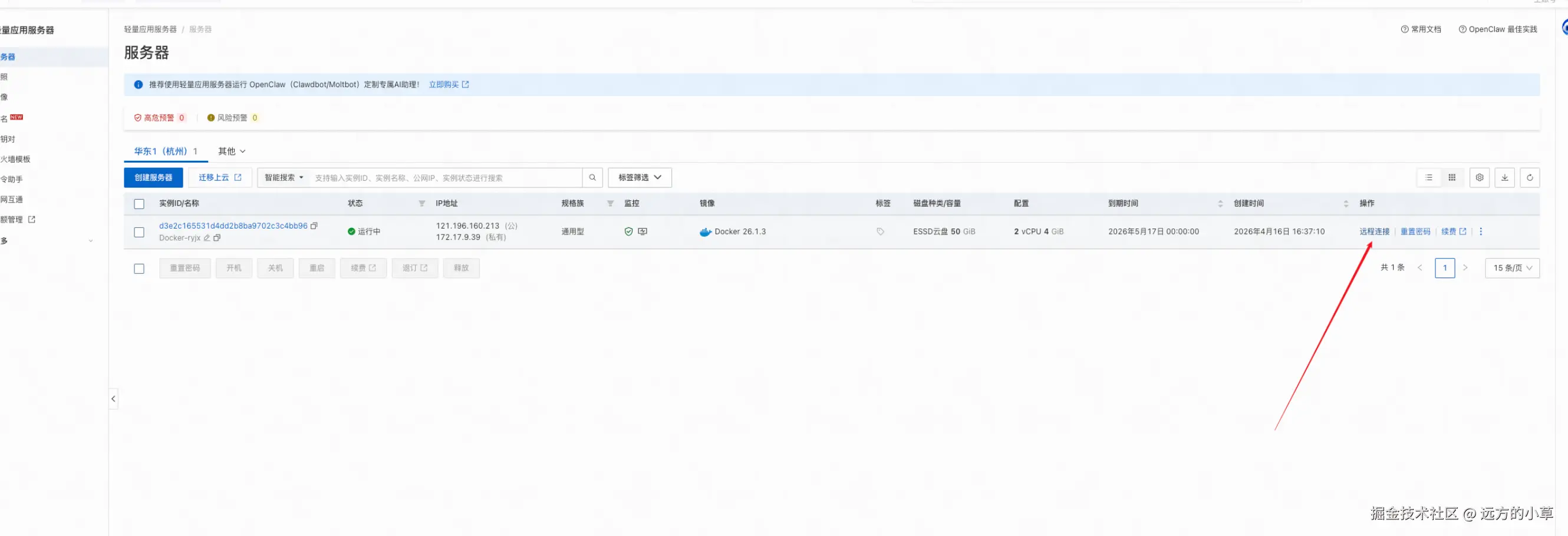Switch to list view layout
Screen dimensions: 1568x536
pyautogui.click(x=1429, y=178)
